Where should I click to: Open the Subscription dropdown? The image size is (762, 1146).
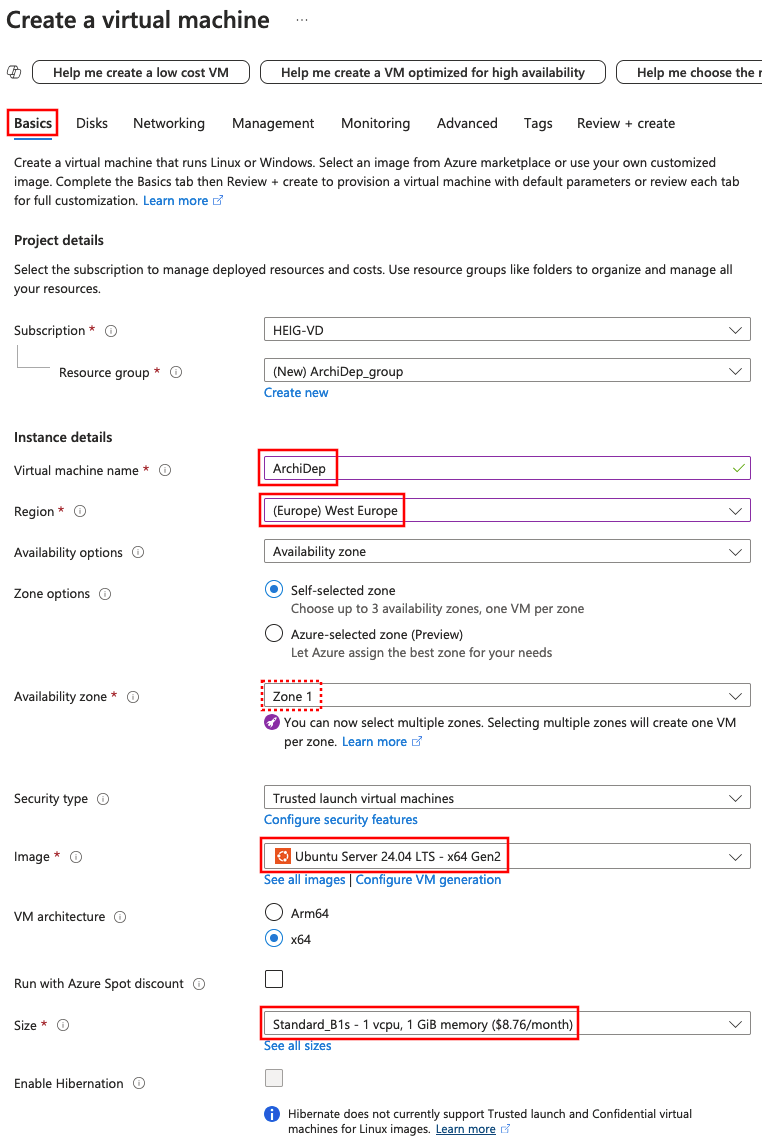[x=506, y=330]
